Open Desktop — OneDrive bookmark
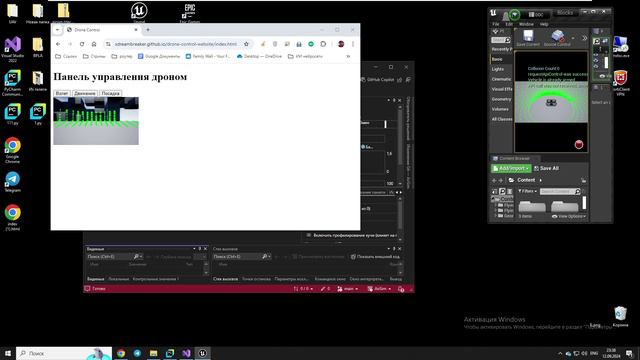The width and height of the screenshot is (640, 360). click(260, 56)
